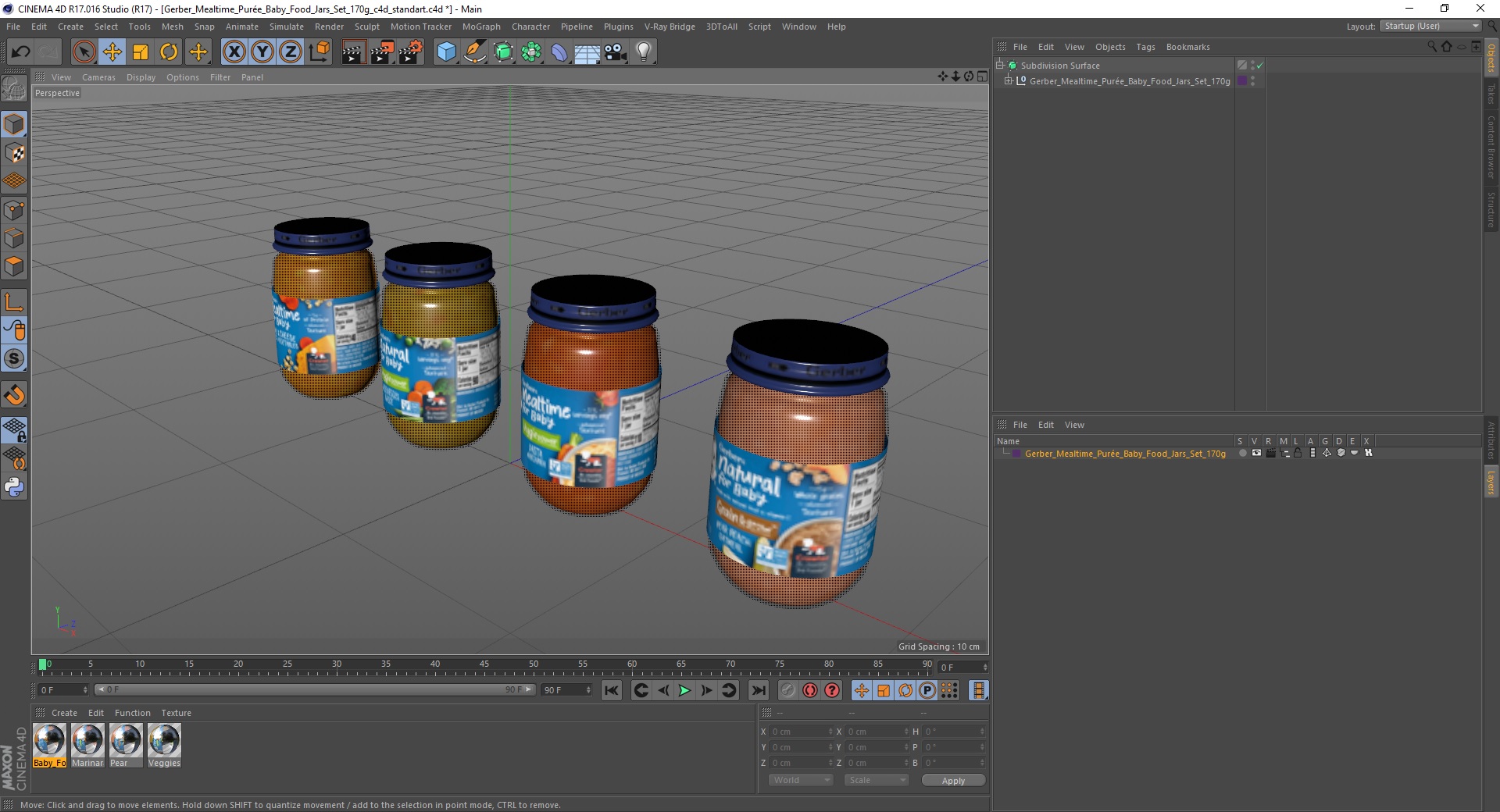The image size is (1500, 812).
Task: Toggle Y axis lock
Action: click(262, 52)
